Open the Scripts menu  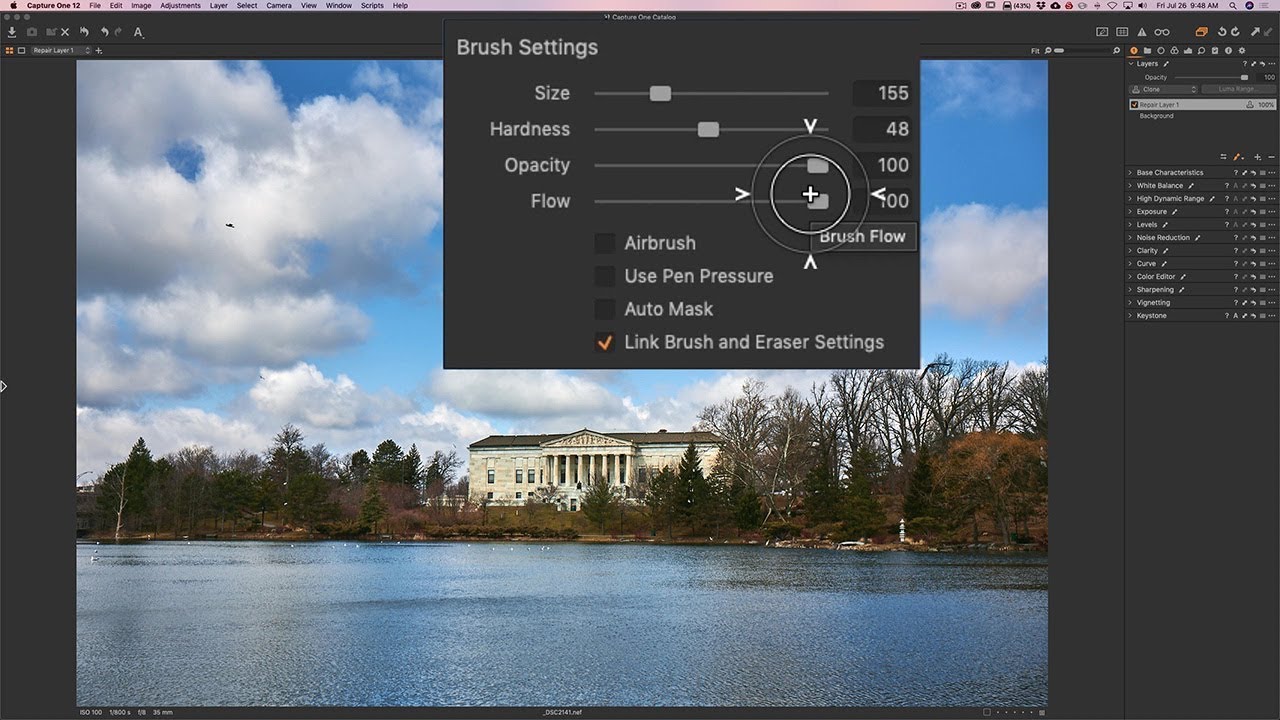point(372,5)
